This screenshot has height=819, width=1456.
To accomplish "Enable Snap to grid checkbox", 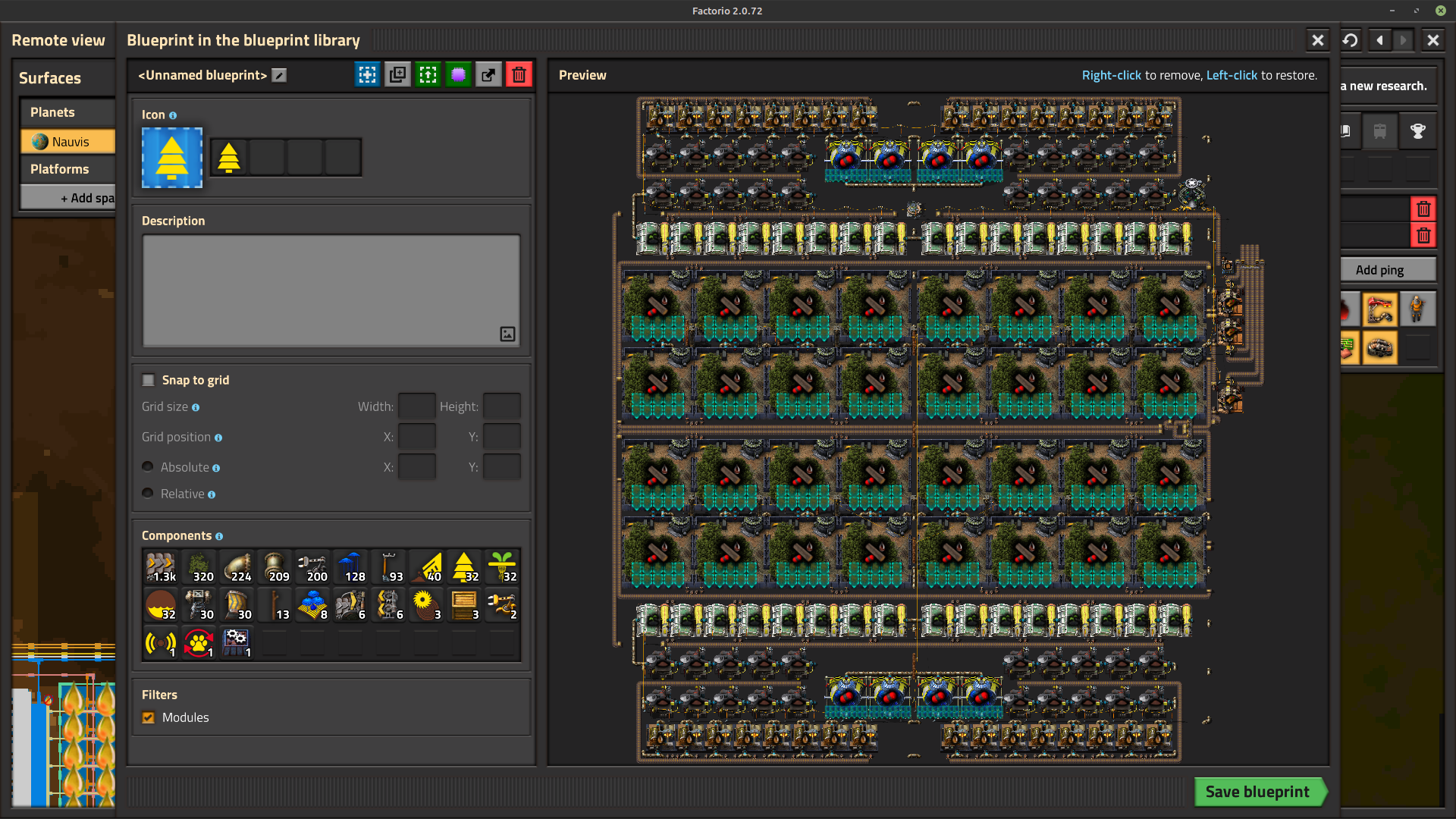I will pos(149,380).
